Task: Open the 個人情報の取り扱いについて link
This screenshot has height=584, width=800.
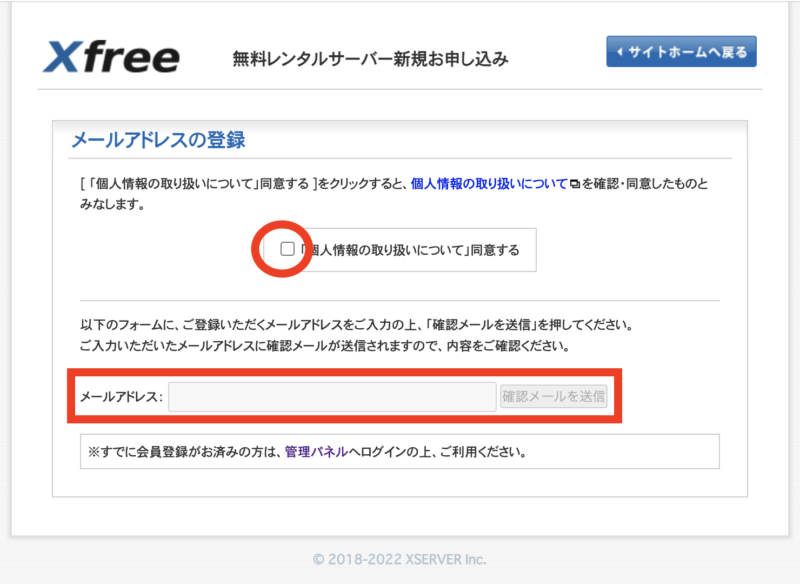Action: [x=489, y=184]
